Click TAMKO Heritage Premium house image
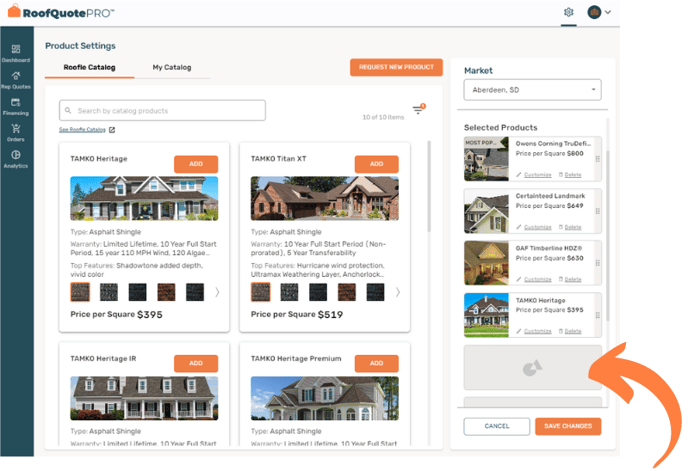This screenshot has width=688, height=471. [x=325, y=398]
